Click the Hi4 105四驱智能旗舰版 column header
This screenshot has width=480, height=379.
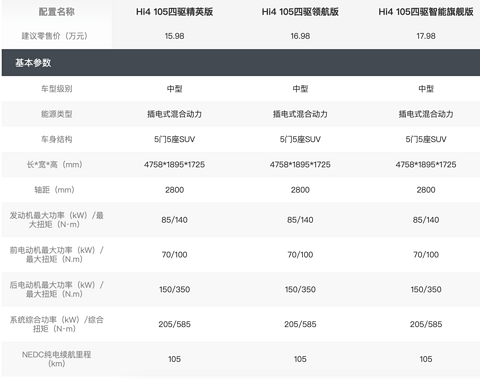click(x=426, y=12)
